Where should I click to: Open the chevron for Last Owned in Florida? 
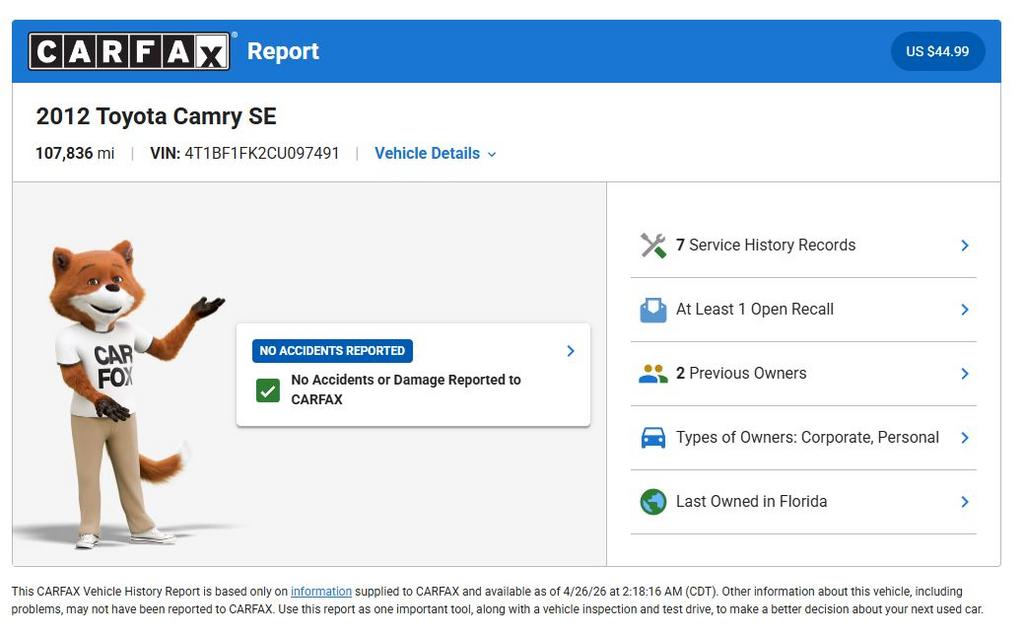pos(965,501)
